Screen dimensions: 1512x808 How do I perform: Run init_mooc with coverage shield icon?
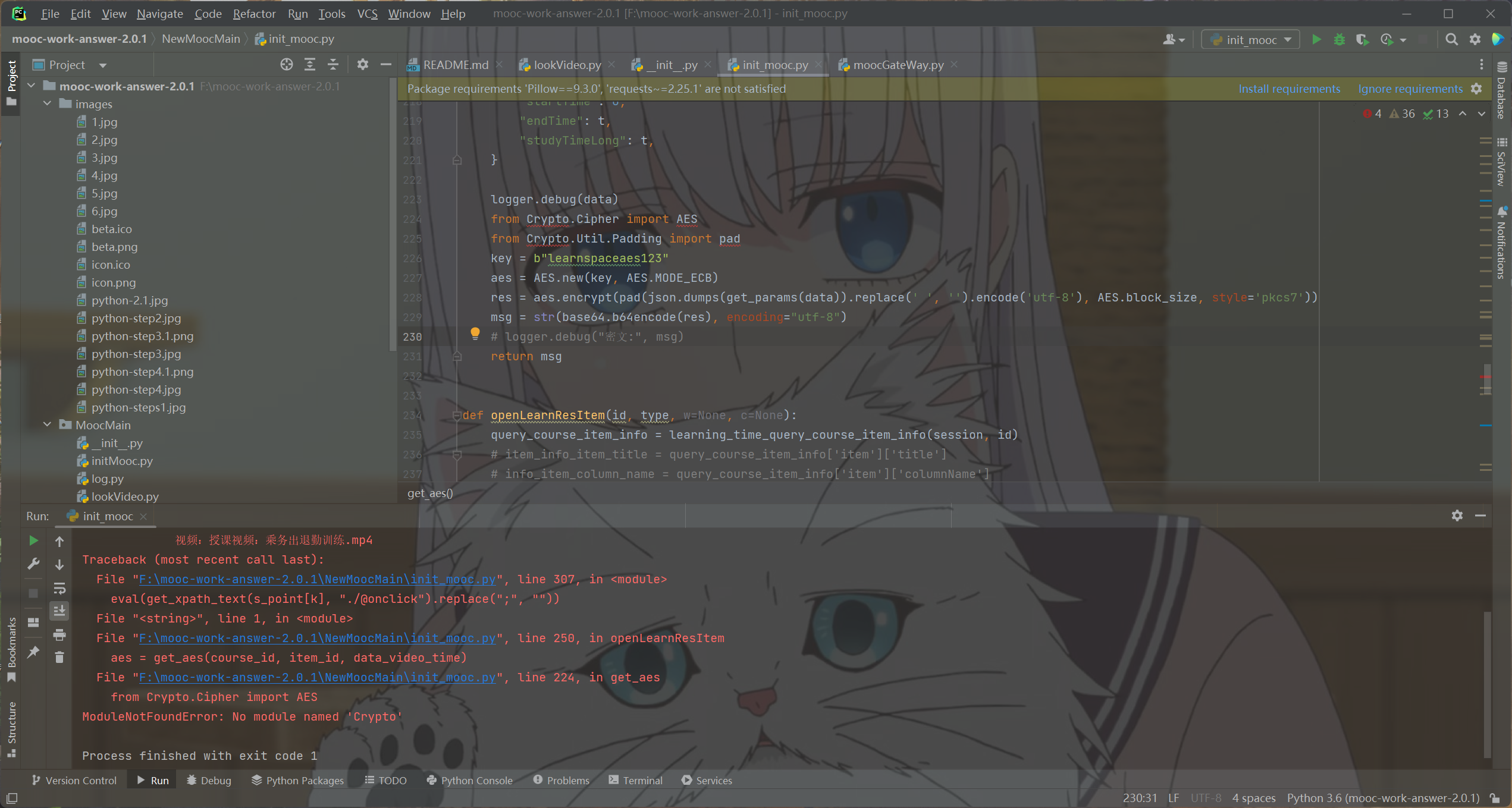coord(1362,39)
